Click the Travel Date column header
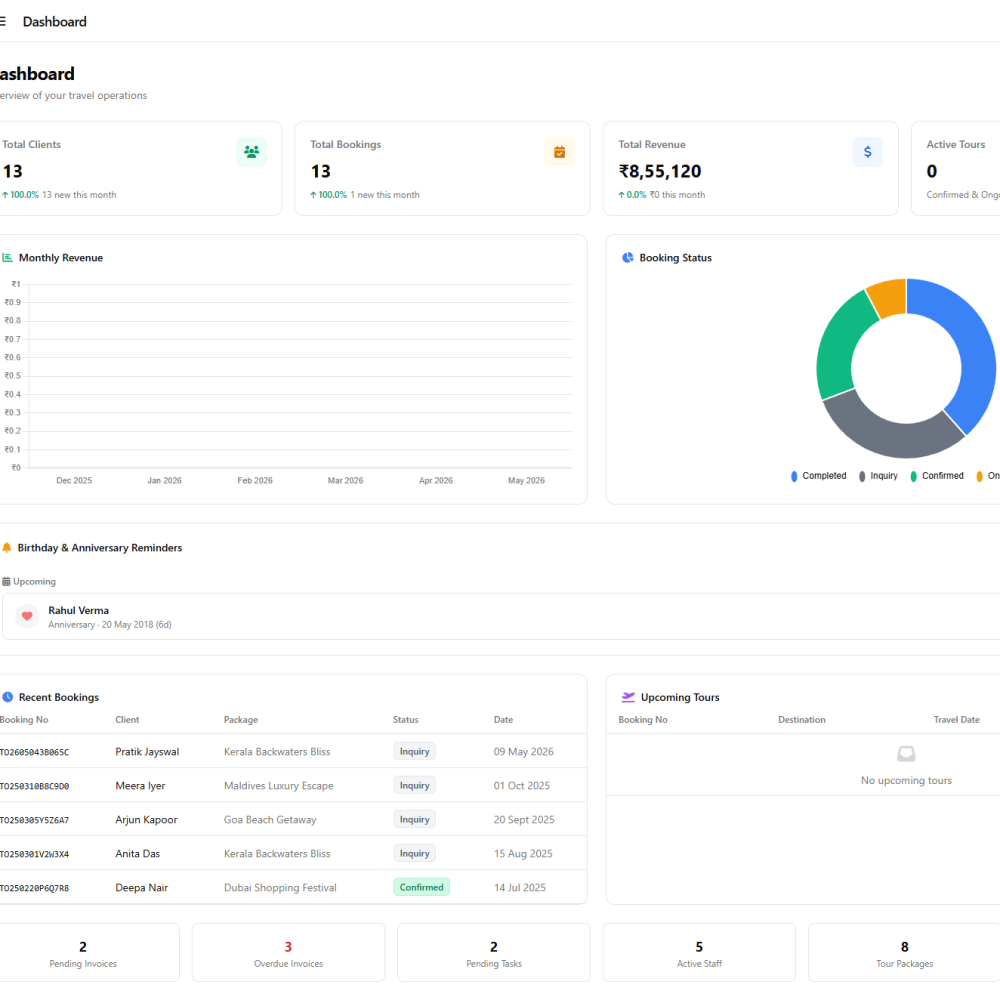This screenshot has height=1000, width=1000. coord(957,719)
